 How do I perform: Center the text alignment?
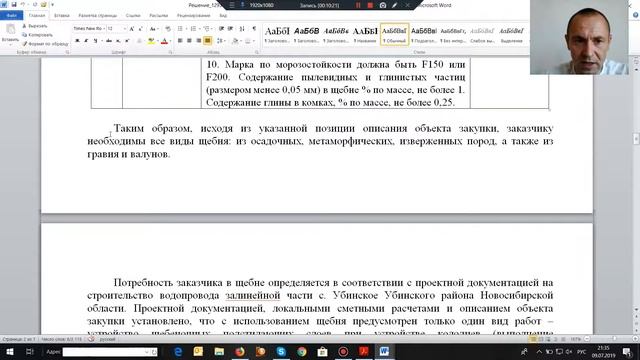coord(189,41)
